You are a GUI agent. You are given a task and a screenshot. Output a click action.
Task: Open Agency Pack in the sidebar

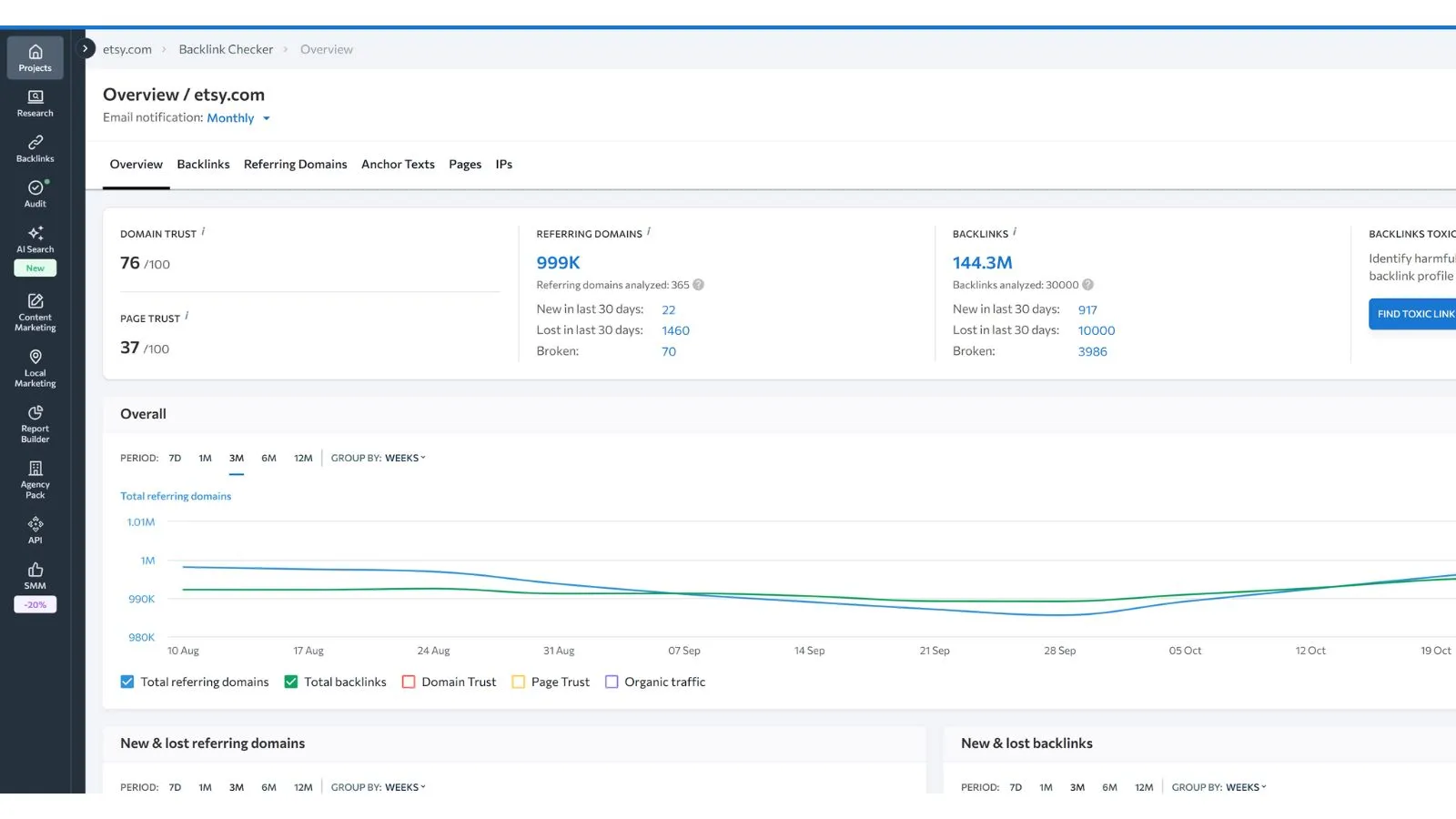[x=35, y=480]
